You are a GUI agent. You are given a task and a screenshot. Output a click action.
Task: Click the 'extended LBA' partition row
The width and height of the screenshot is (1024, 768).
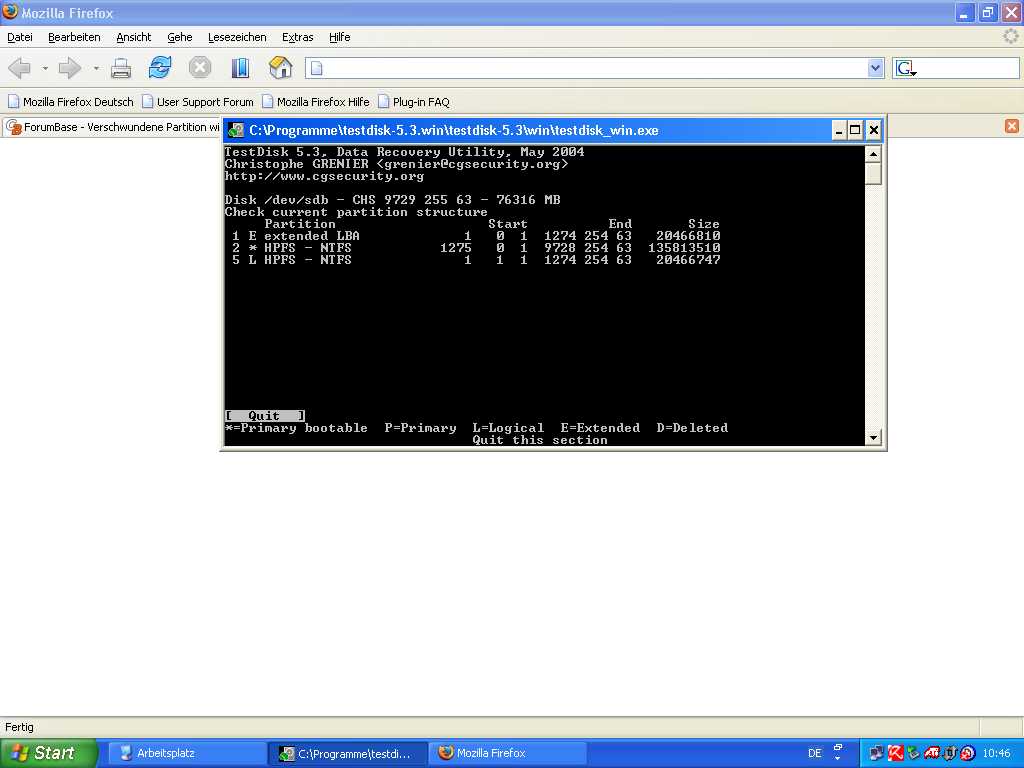476,236
